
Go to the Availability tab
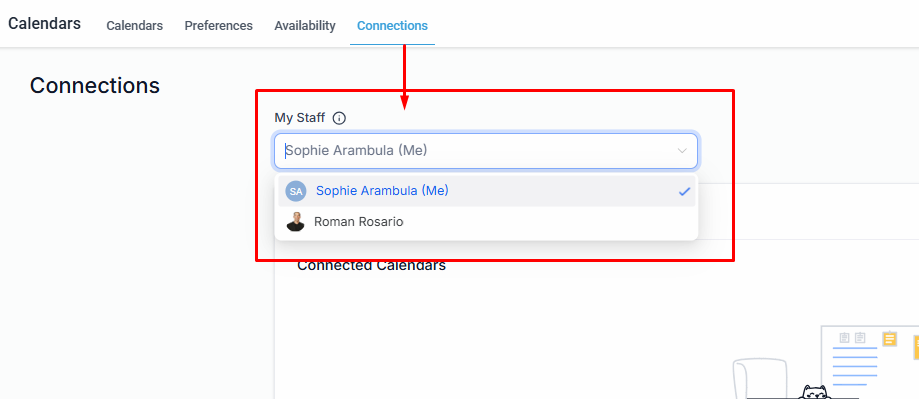point(305,26)
